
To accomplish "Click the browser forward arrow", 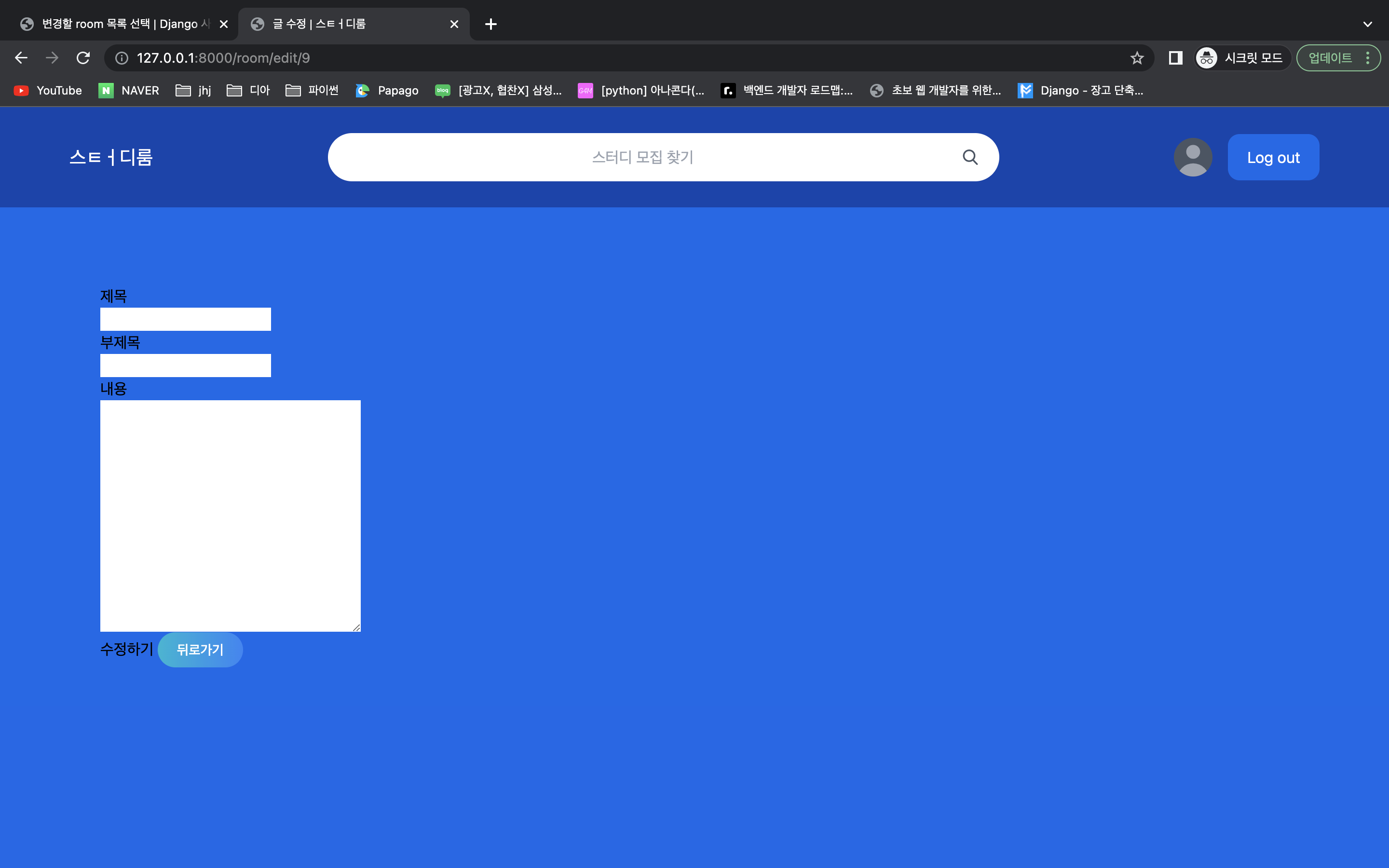I will 52,58.
